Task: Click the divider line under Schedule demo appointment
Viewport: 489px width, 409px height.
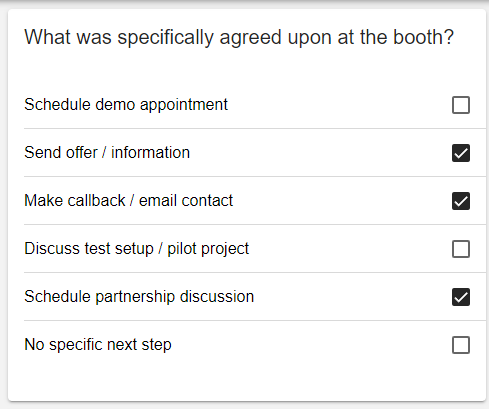Action: pyautogui.click(x=255, y=128)
